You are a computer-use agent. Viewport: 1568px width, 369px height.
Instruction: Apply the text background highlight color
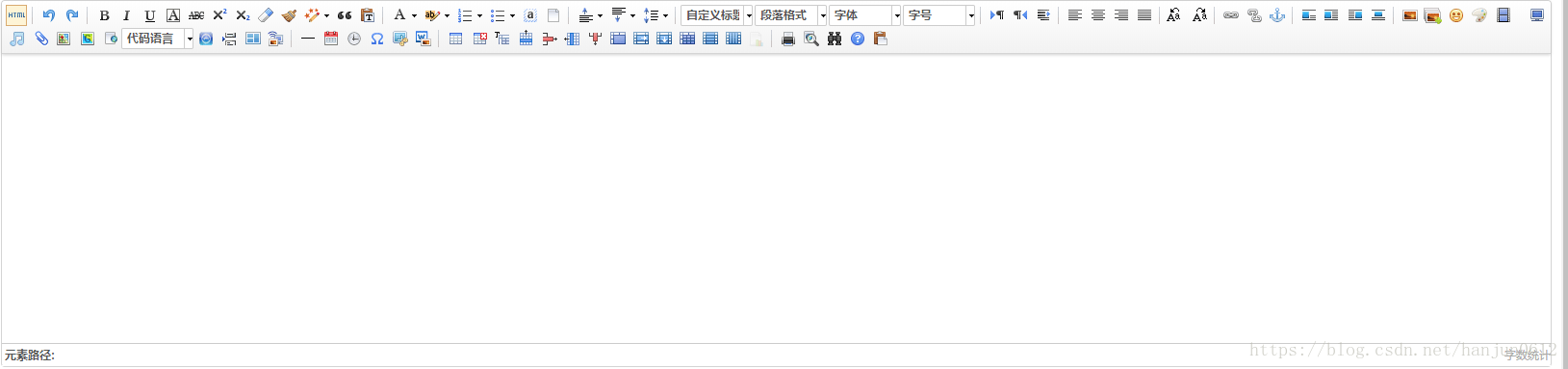(431, 15)
